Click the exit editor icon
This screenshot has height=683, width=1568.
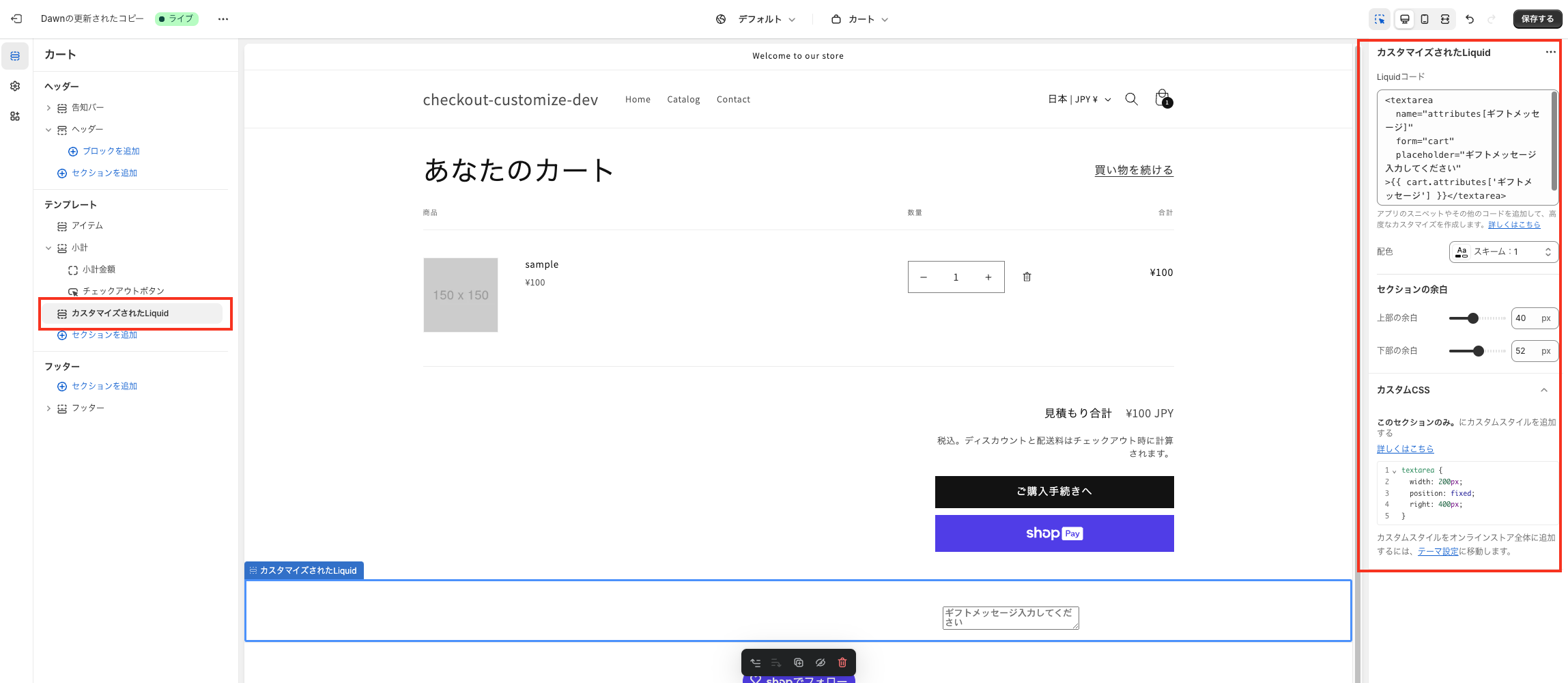coord(17,19)
